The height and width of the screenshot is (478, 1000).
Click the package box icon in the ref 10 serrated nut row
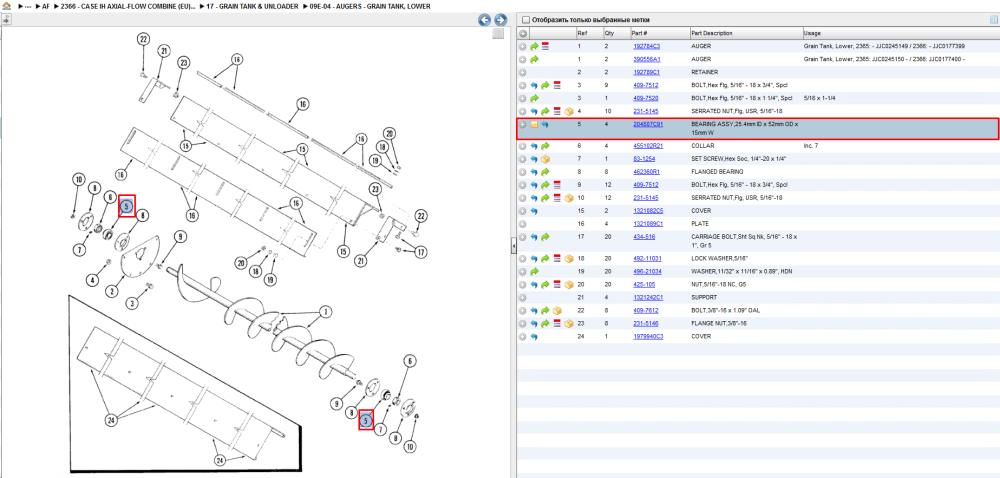568,198
